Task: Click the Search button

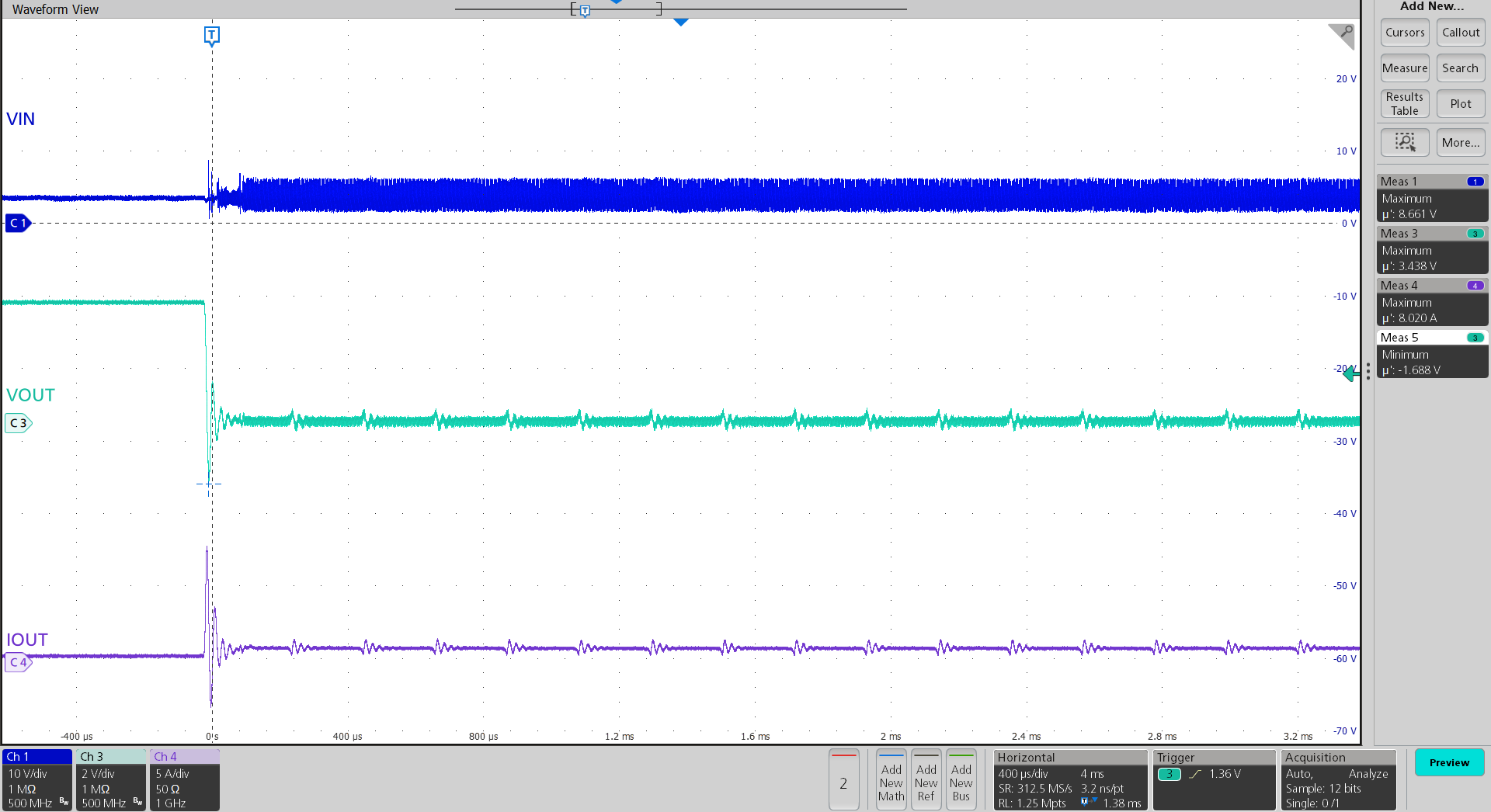Action: pos(1461,68)
